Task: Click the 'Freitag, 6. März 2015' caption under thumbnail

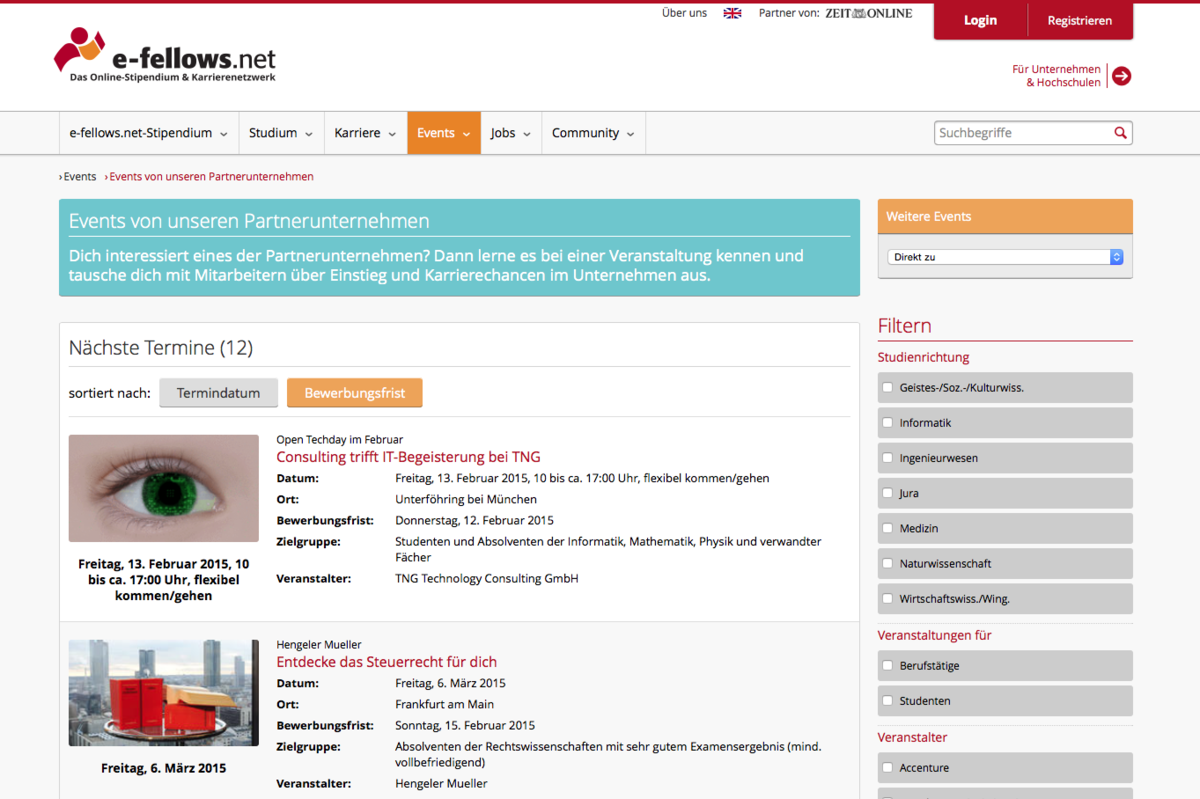Action: (164, 768)
